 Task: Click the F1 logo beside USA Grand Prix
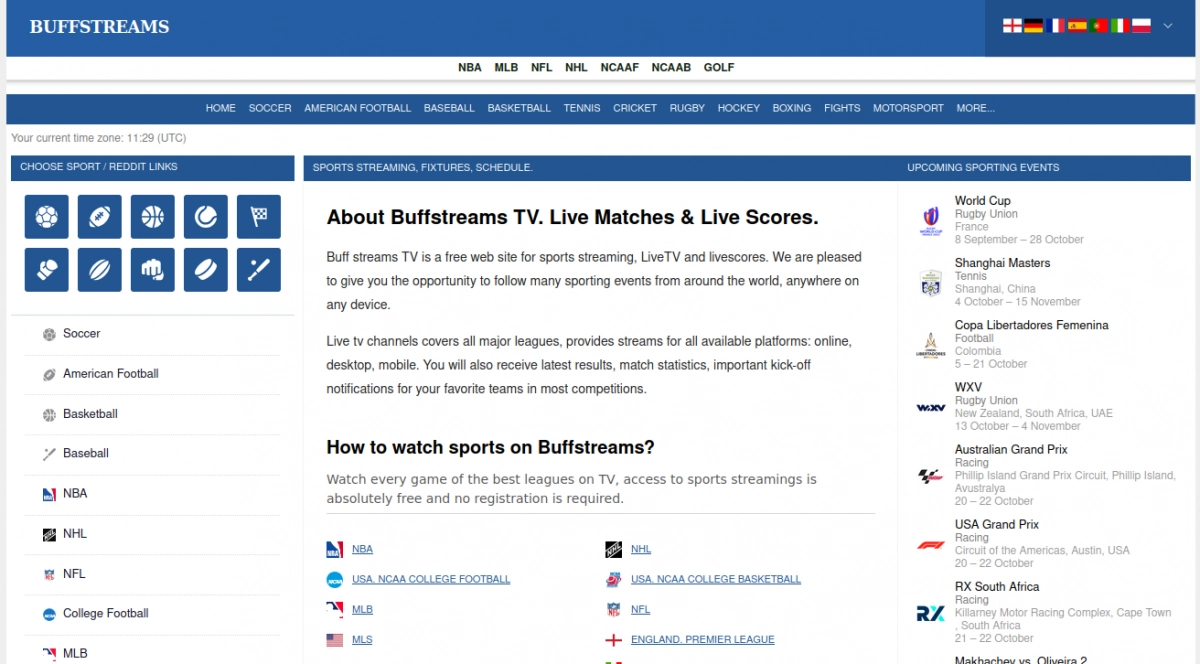click(x=931, y=545)
